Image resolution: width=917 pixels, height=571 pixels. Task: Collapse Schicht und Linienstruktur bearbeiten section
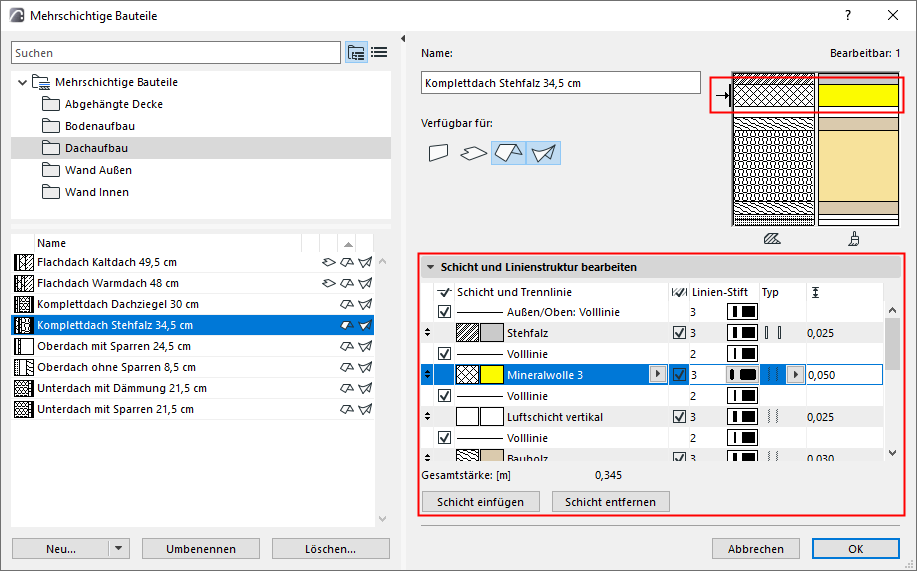coord(430,267)
